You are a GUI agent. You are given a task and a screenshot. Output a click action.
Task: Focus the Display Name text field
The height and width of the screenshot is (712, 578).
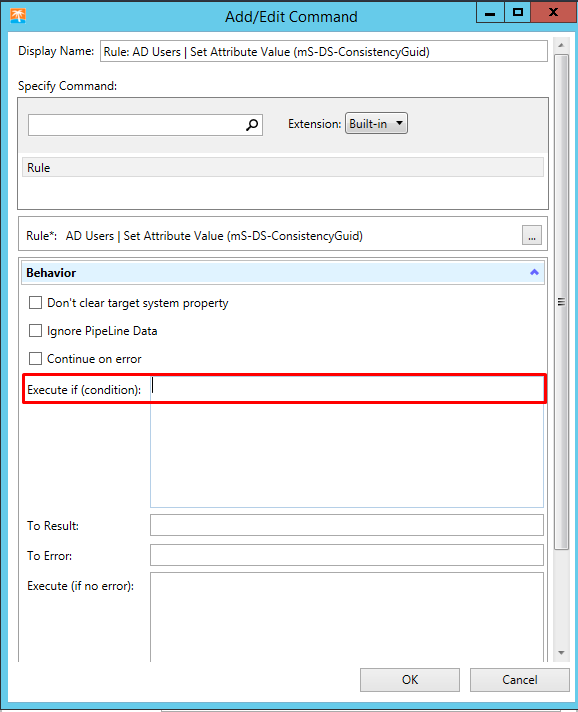pyautogui.click(x=324, y=51)
